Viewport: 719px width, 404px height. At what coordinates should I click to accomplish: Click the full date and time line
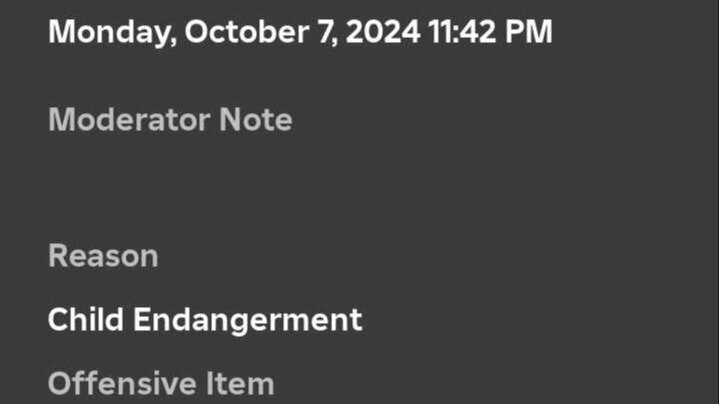pyautogui.click(x=300, y=31)
